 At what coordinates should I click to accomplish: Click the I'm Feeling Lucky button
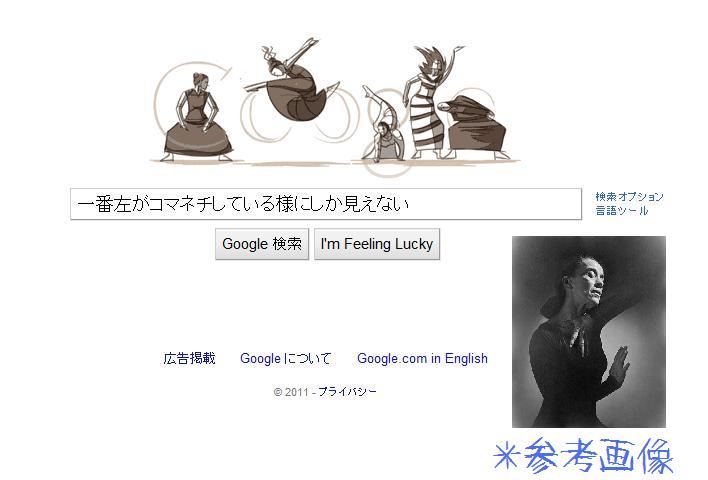tap(377, 244)
